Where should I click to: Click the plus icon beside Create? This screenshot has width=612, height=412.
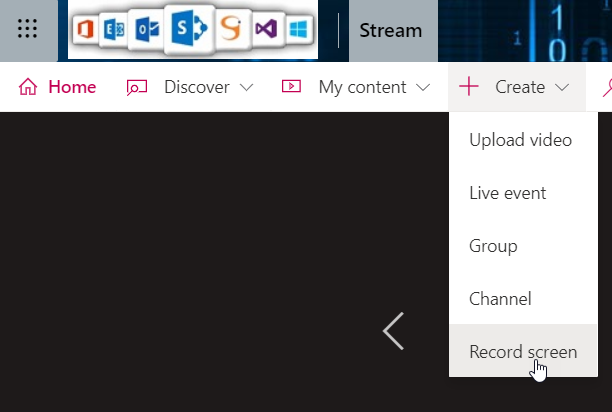pyautogui.click(x=468, y=87)
